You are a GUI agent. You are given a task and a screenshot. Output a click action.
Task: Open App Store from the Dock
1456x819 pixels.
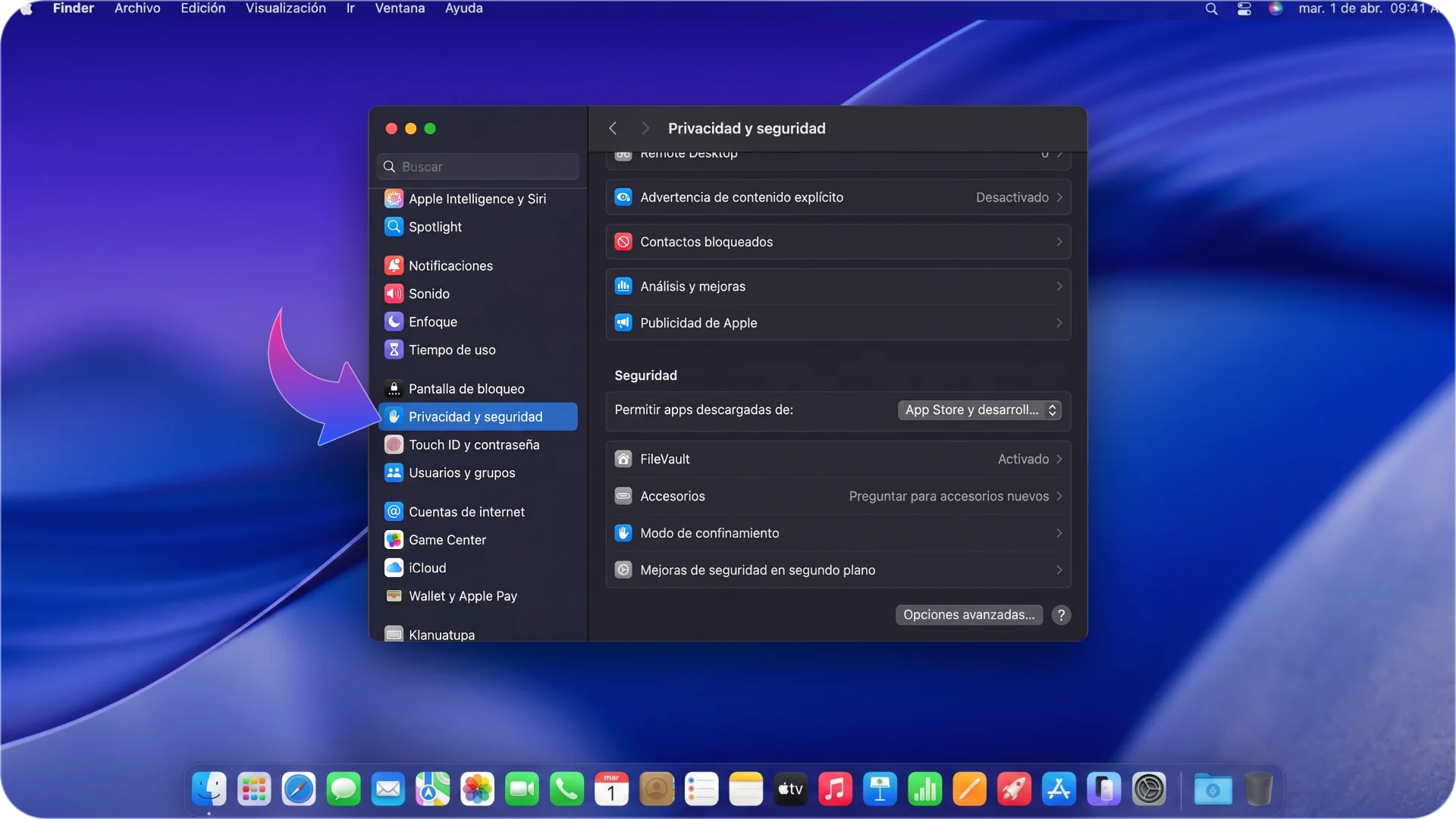click(x=1059, y=789)
